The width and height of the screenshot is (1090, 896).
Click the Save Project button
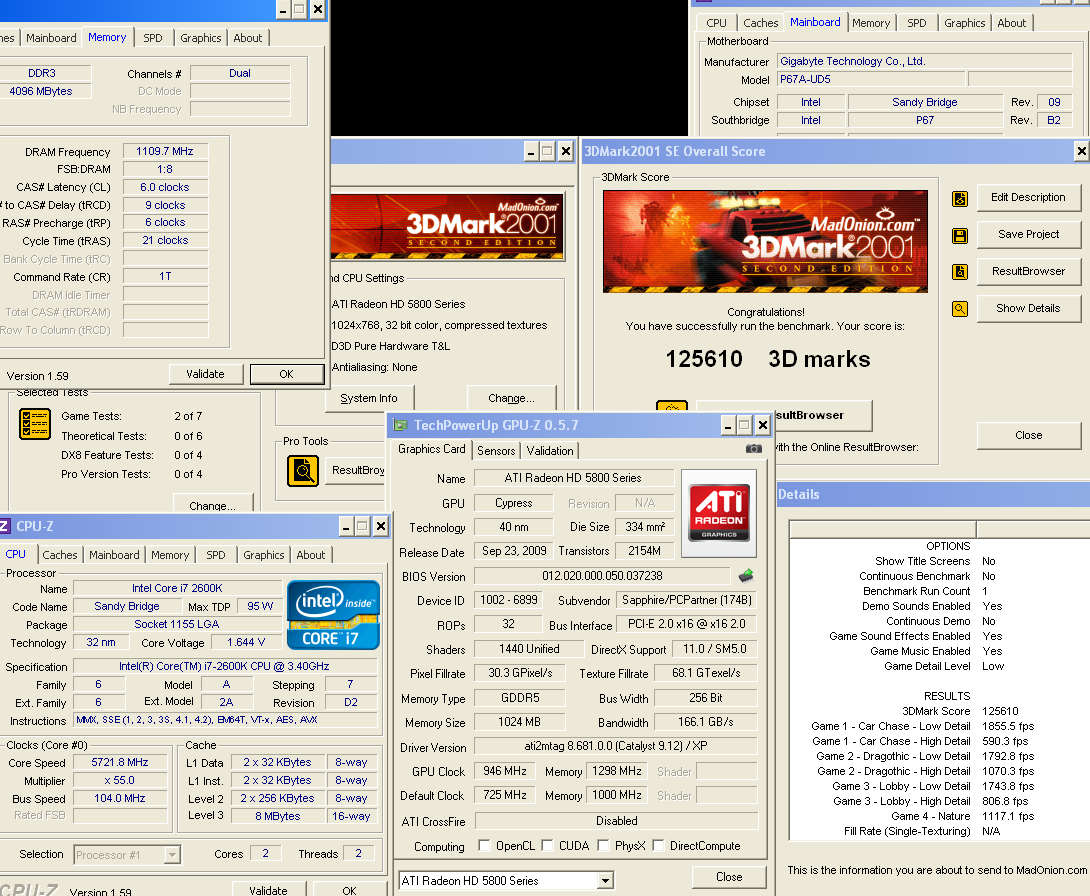[x=1028, y=234]
